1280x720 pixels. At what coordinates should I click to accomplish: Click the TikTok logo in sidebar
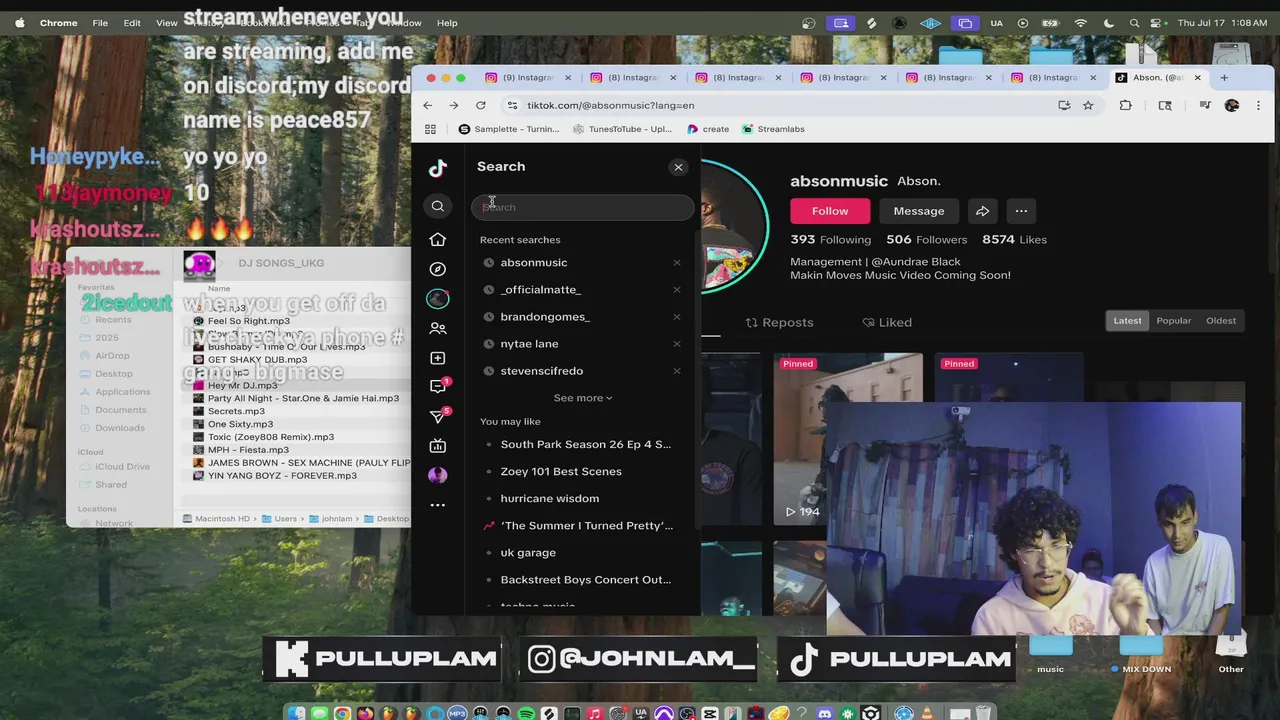click(x=438, y=168)
